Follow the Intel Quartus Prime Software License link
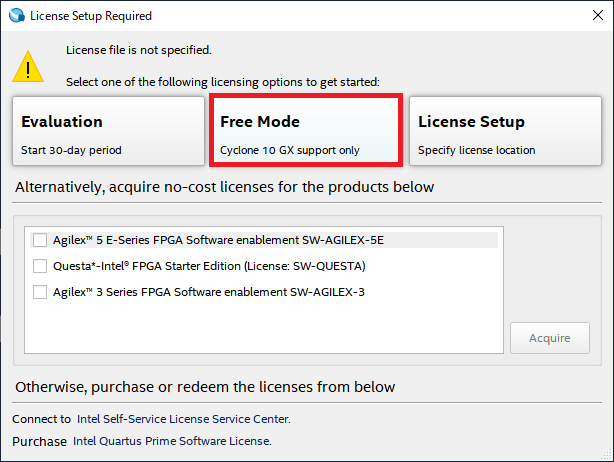 tap(172, 441)
